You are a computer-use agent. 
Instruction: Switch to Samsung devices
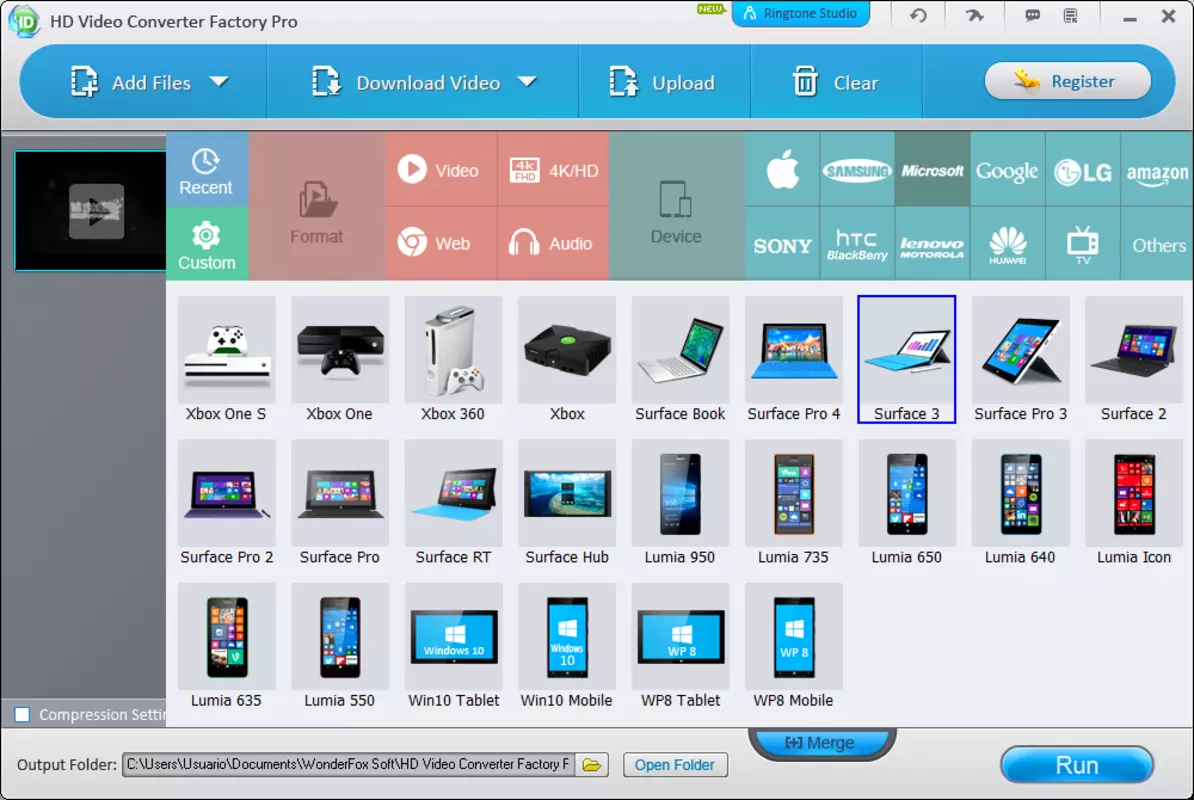(x=857, y=169)
